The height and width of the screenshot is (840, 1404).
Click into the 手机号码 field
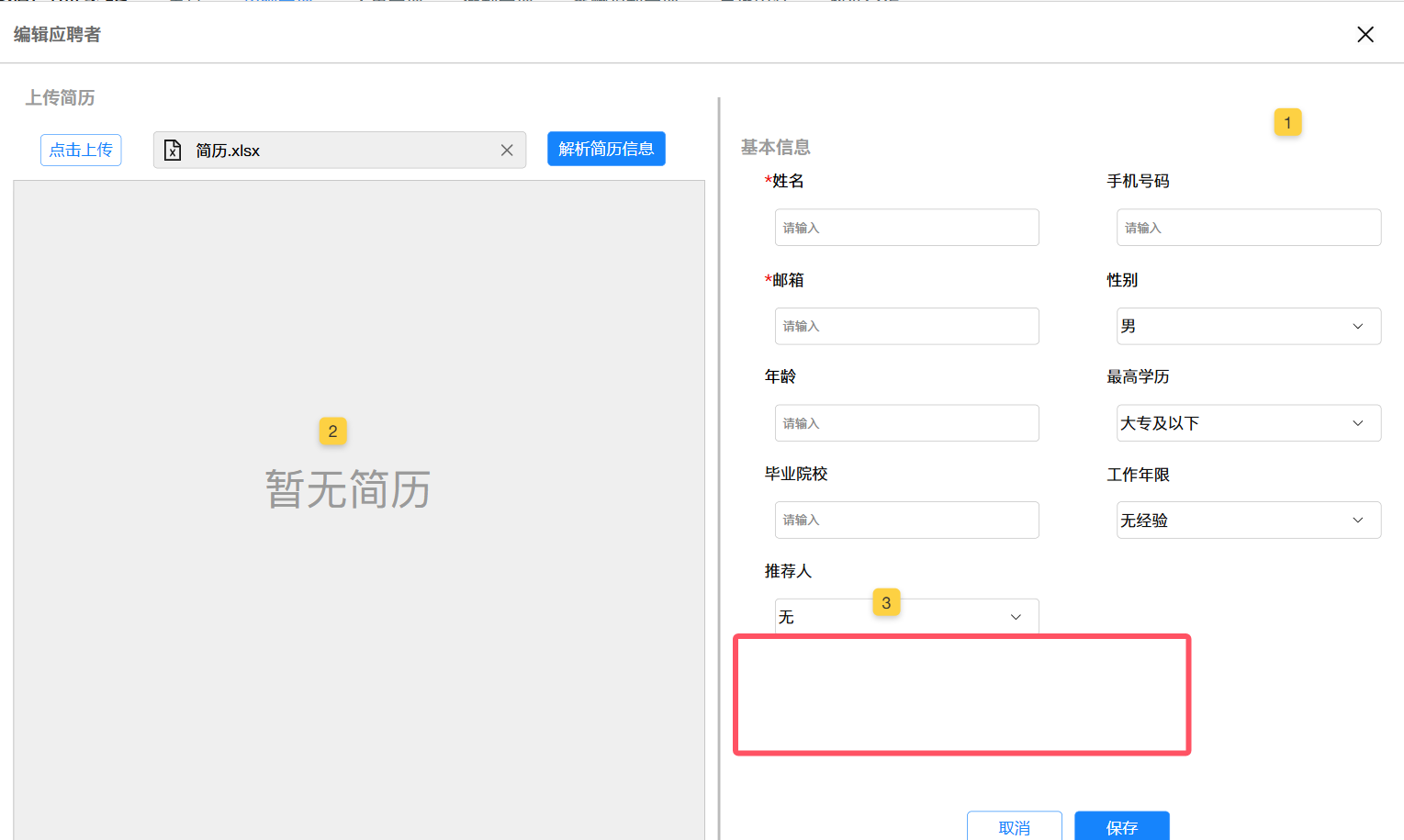coord(1248,228)
